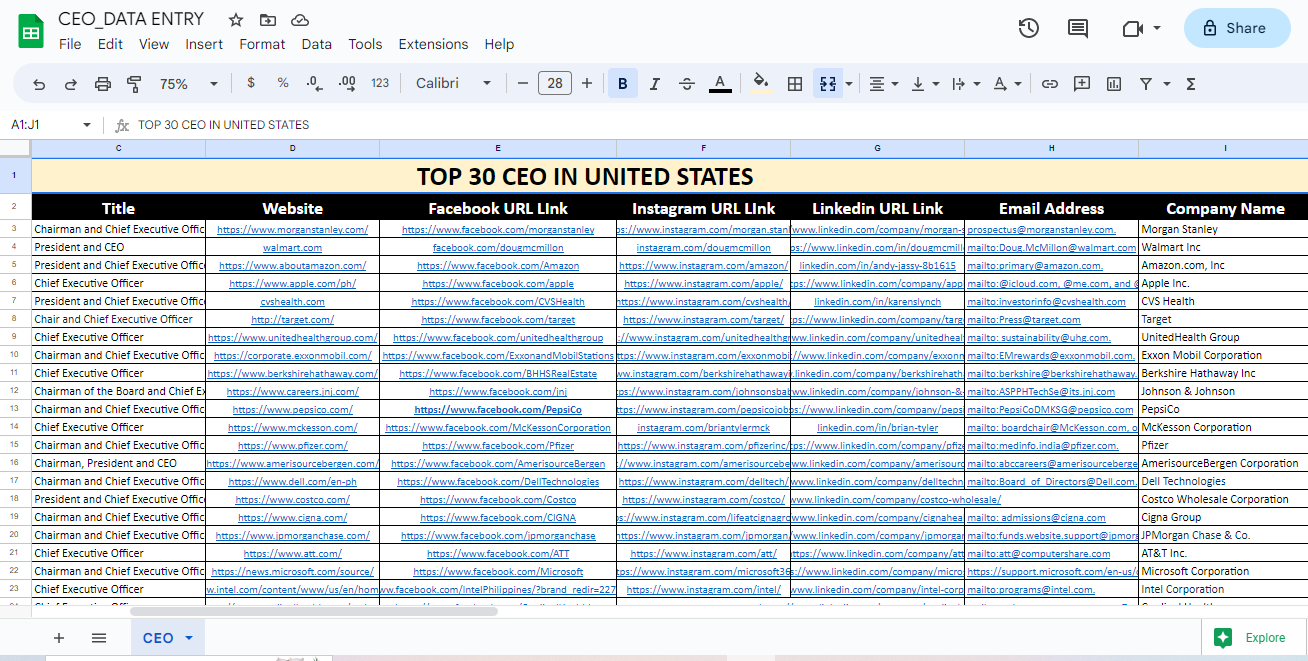Open the all sheets list icon
Screen dimensions: 1308x661
click(x=99, y=638)
